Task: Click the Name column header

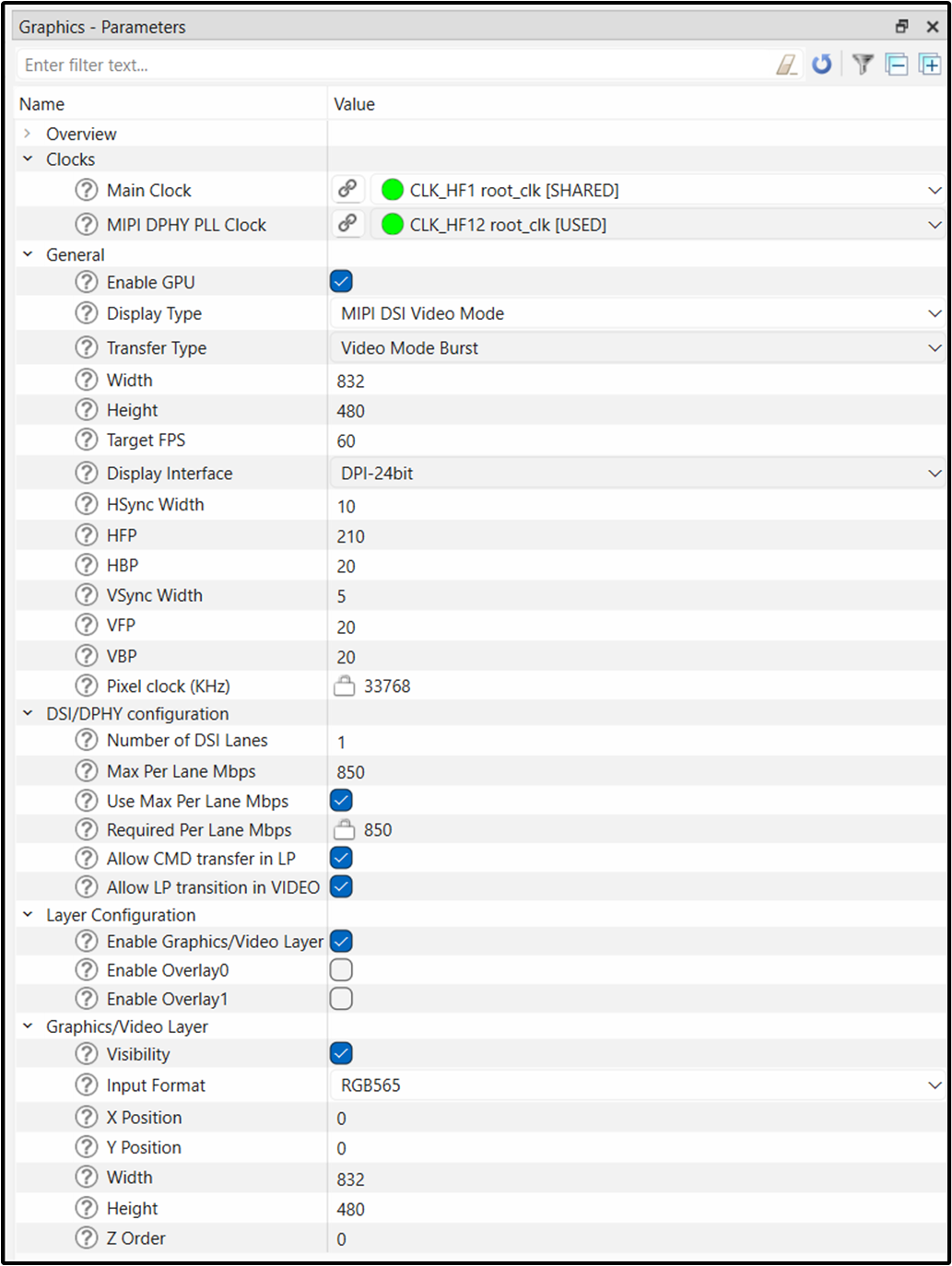Action: tap(42, 104)
